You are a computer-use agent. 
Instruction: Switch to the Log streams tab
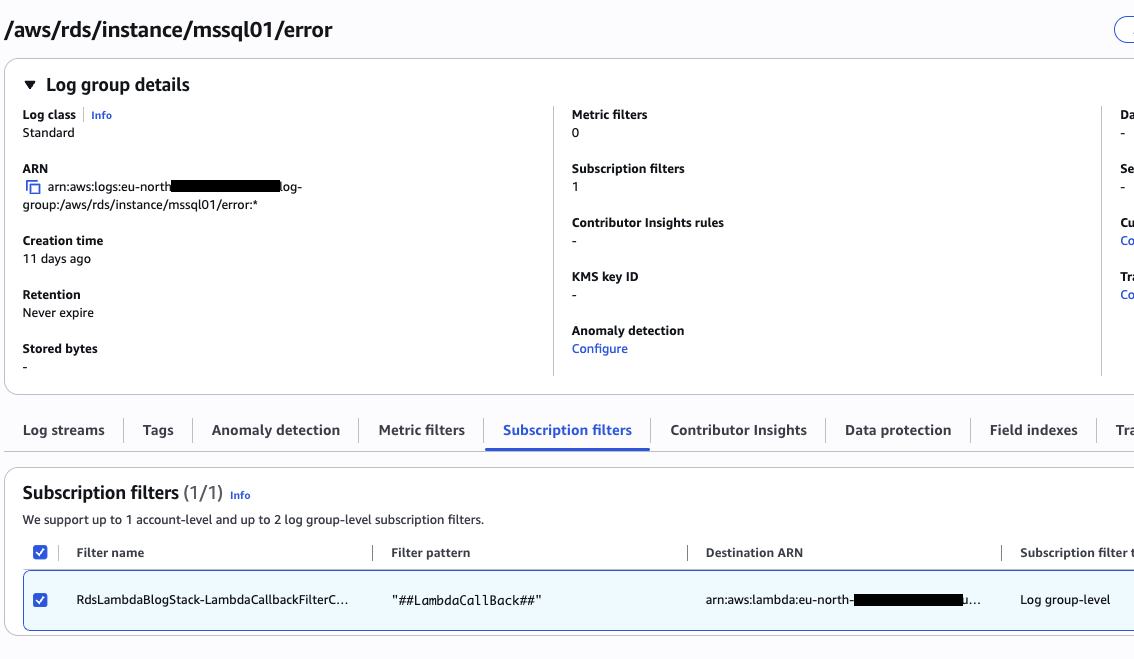coord(63,430)
